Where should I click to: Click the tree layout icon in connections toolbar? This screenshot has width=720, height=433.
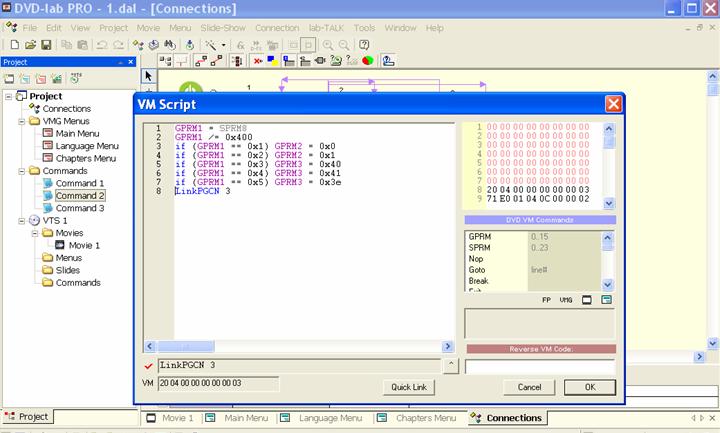(165, 61)
